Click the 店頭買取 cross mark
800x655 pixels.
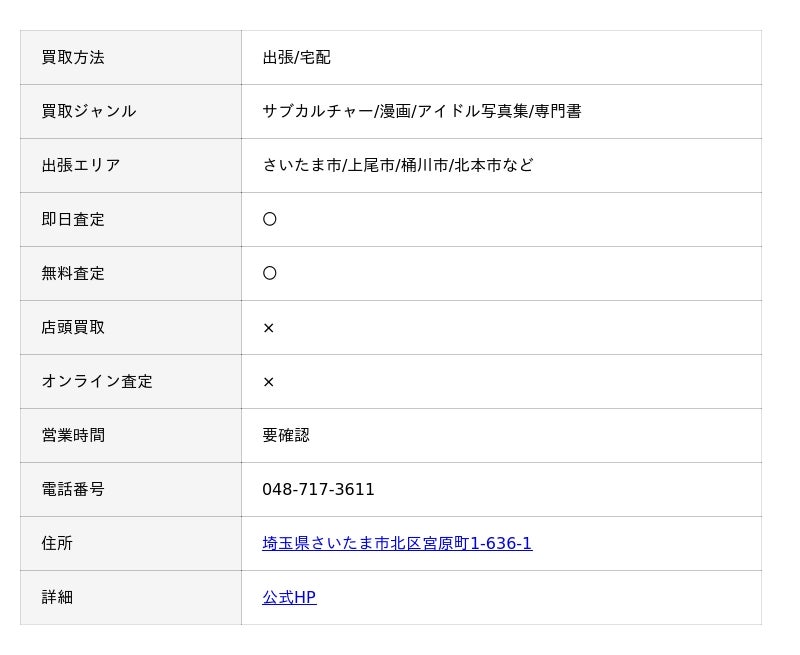[x=268, y=328]
